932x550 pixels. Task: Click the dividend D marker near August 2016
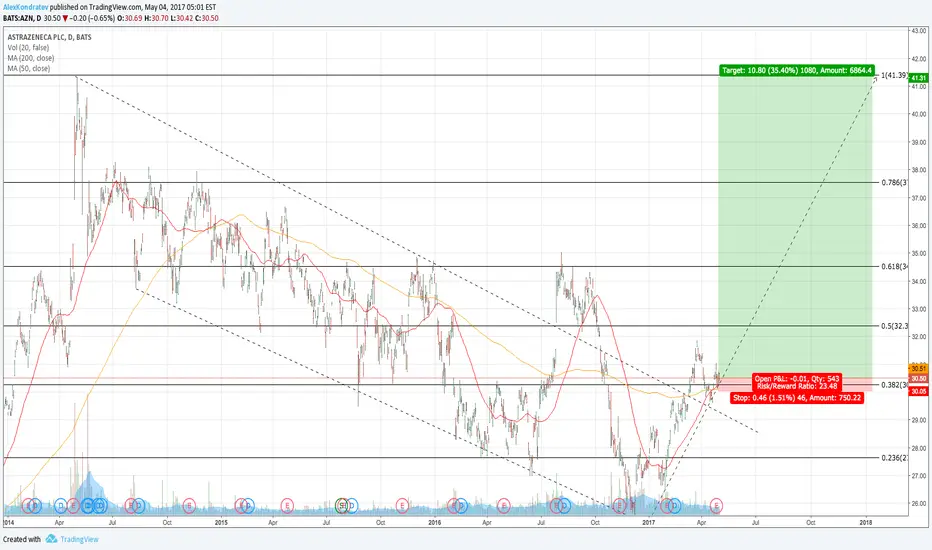tap(565, 506)
